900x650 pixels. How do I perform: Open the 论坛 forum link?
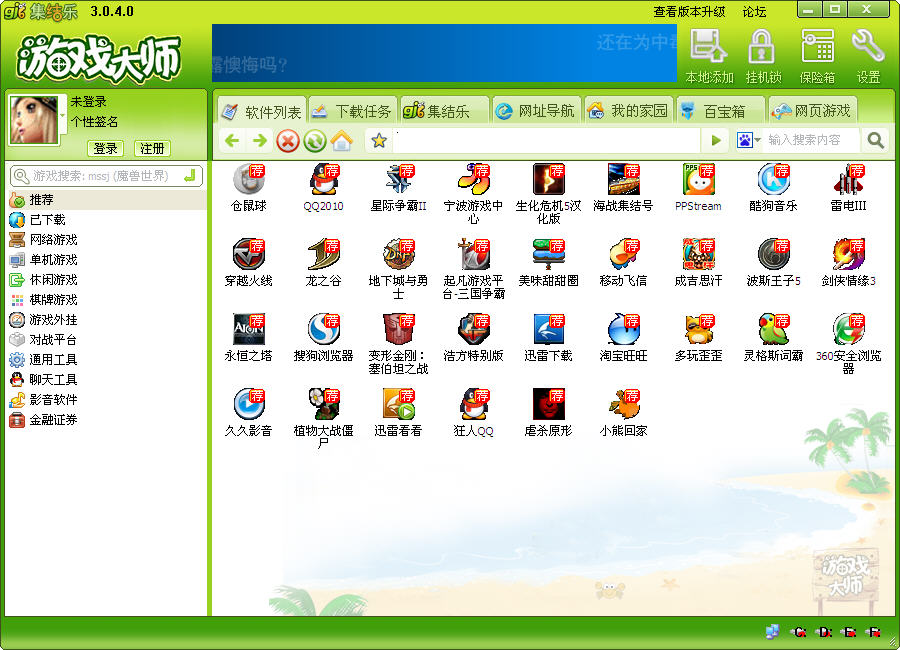tap(754, 11)
